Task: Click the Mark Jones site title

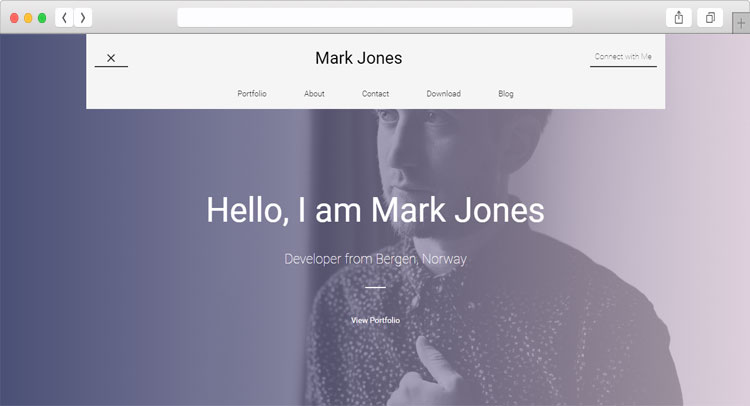Action: (x=359, y=58)
